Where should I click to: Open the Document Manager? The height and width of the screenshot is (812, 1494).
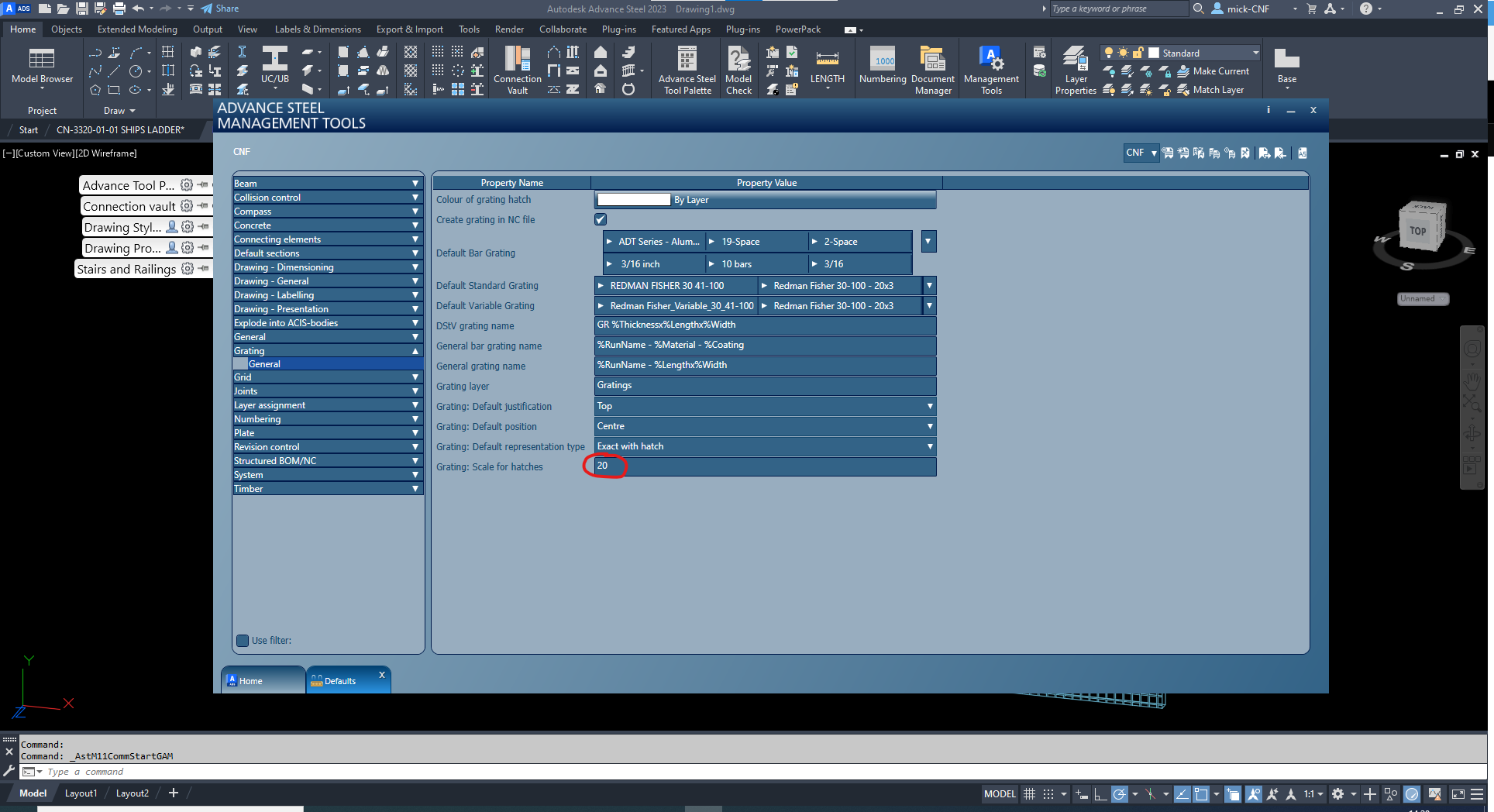[933, 70]
